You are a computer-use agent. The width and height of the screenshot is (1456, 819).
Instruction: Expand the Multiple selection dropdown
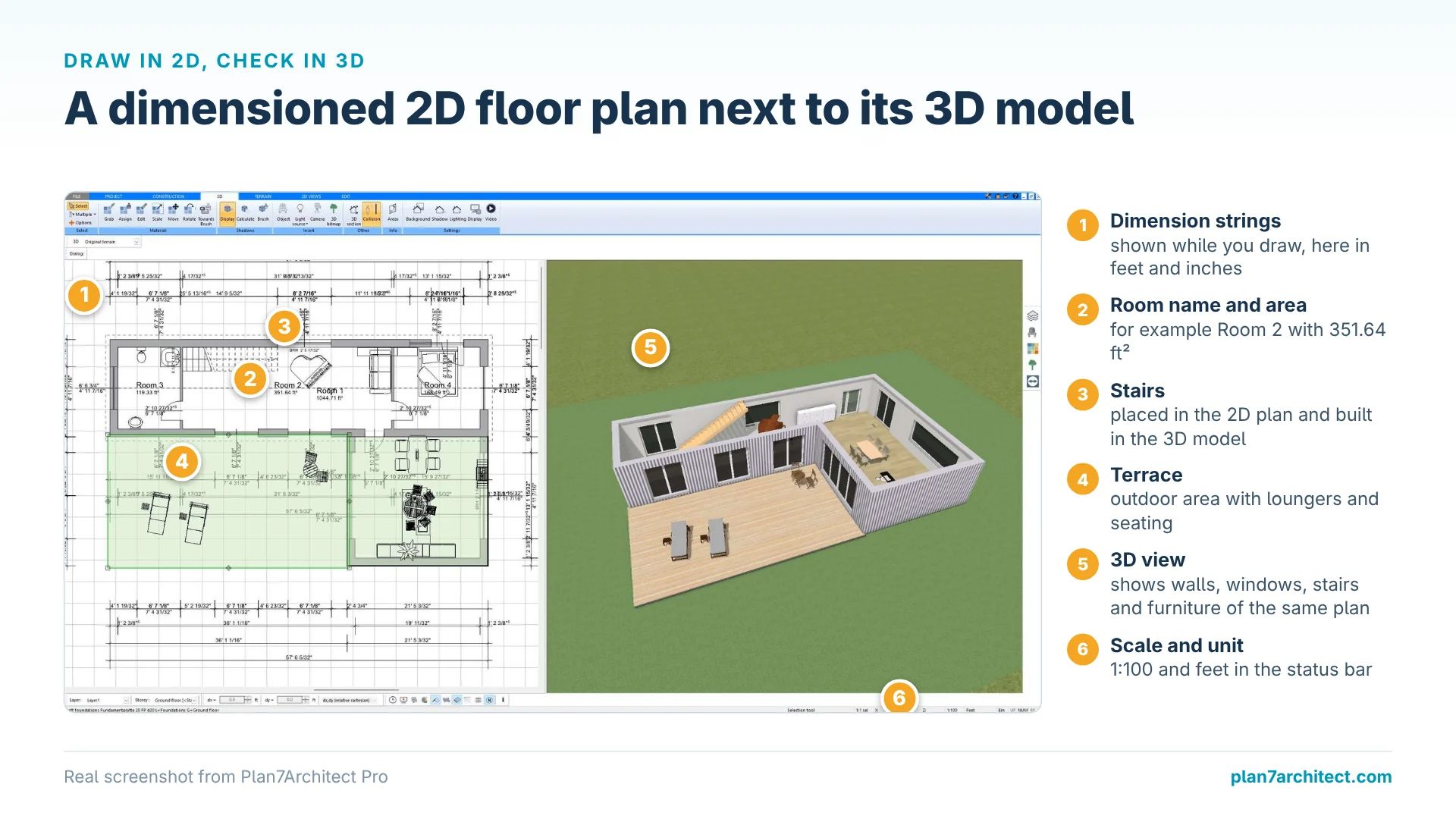[83, 215]
